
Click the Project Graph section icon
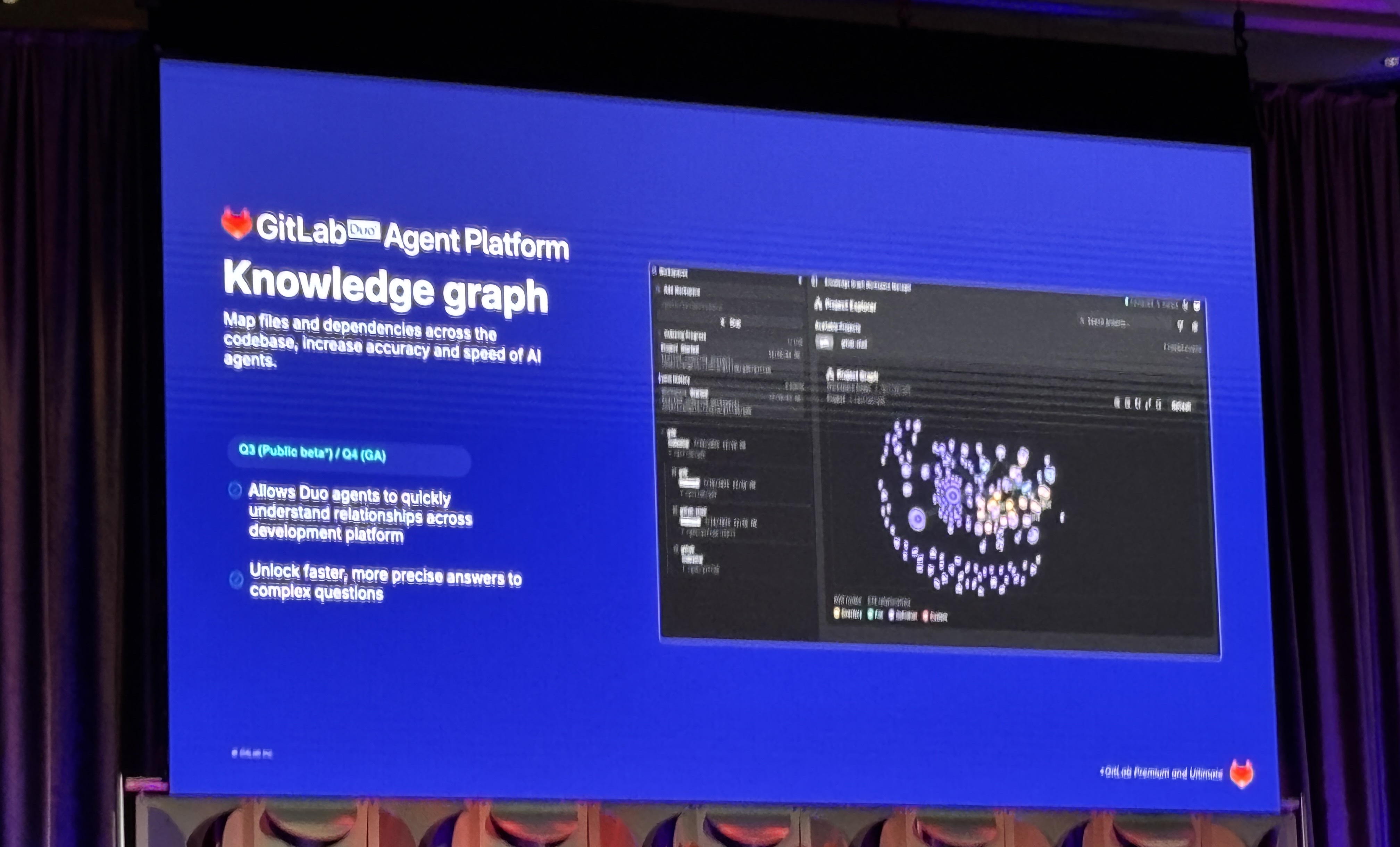coord(830,374)
